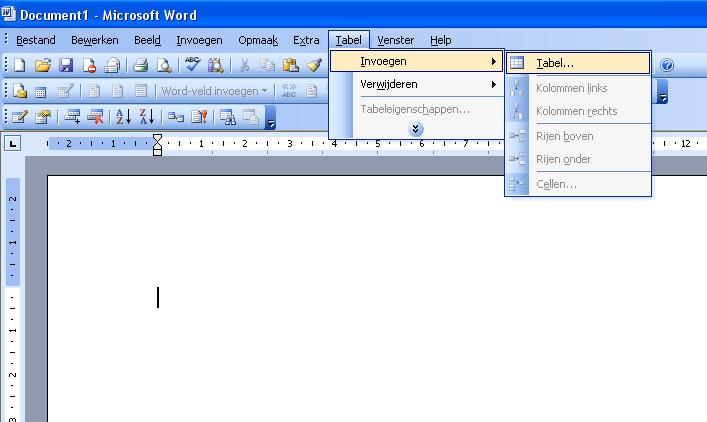Click in the blank document page

click(x=377, y=298)
